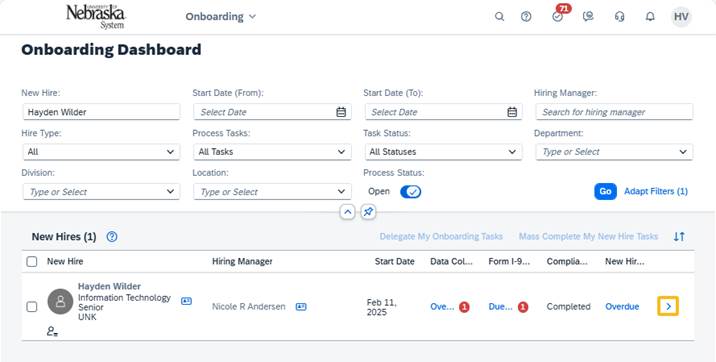Pin the filter bar with pushpin icon
716x362 pixels.
point(368,212)
